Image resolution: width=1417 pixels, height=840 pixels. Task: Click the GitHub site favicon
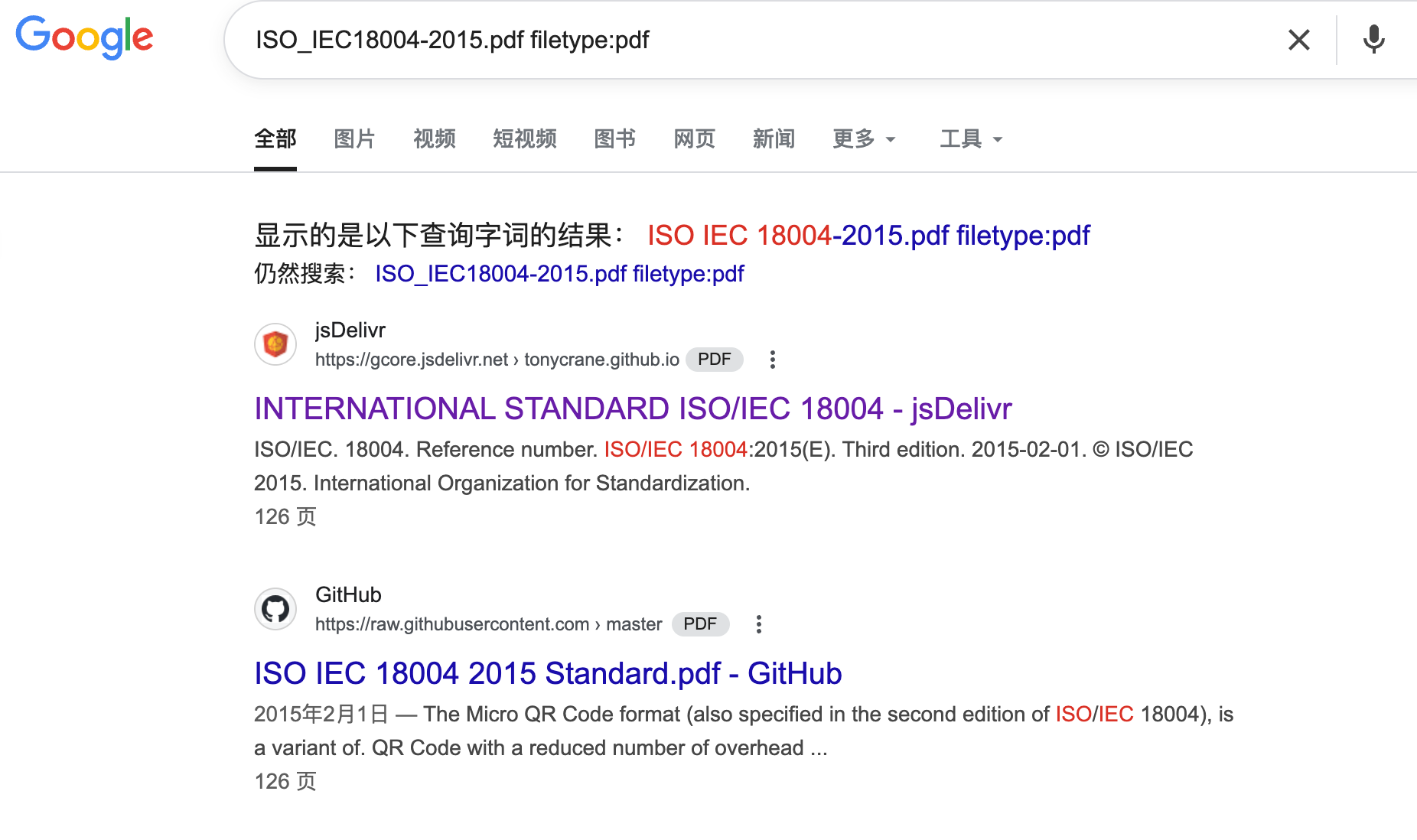[x=275, y=609]
